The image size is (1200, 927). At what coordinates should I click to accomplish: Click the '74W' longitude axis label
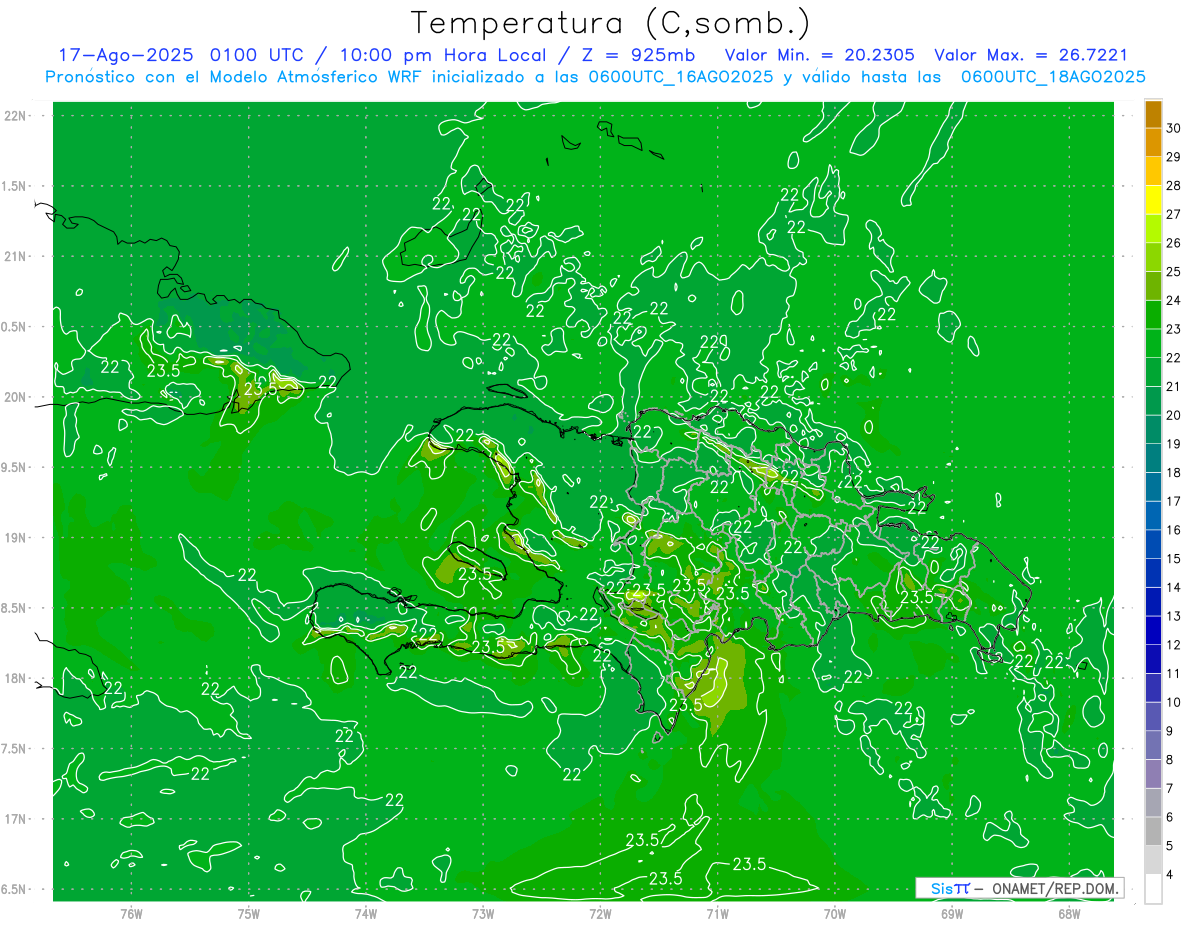[366, 914]
